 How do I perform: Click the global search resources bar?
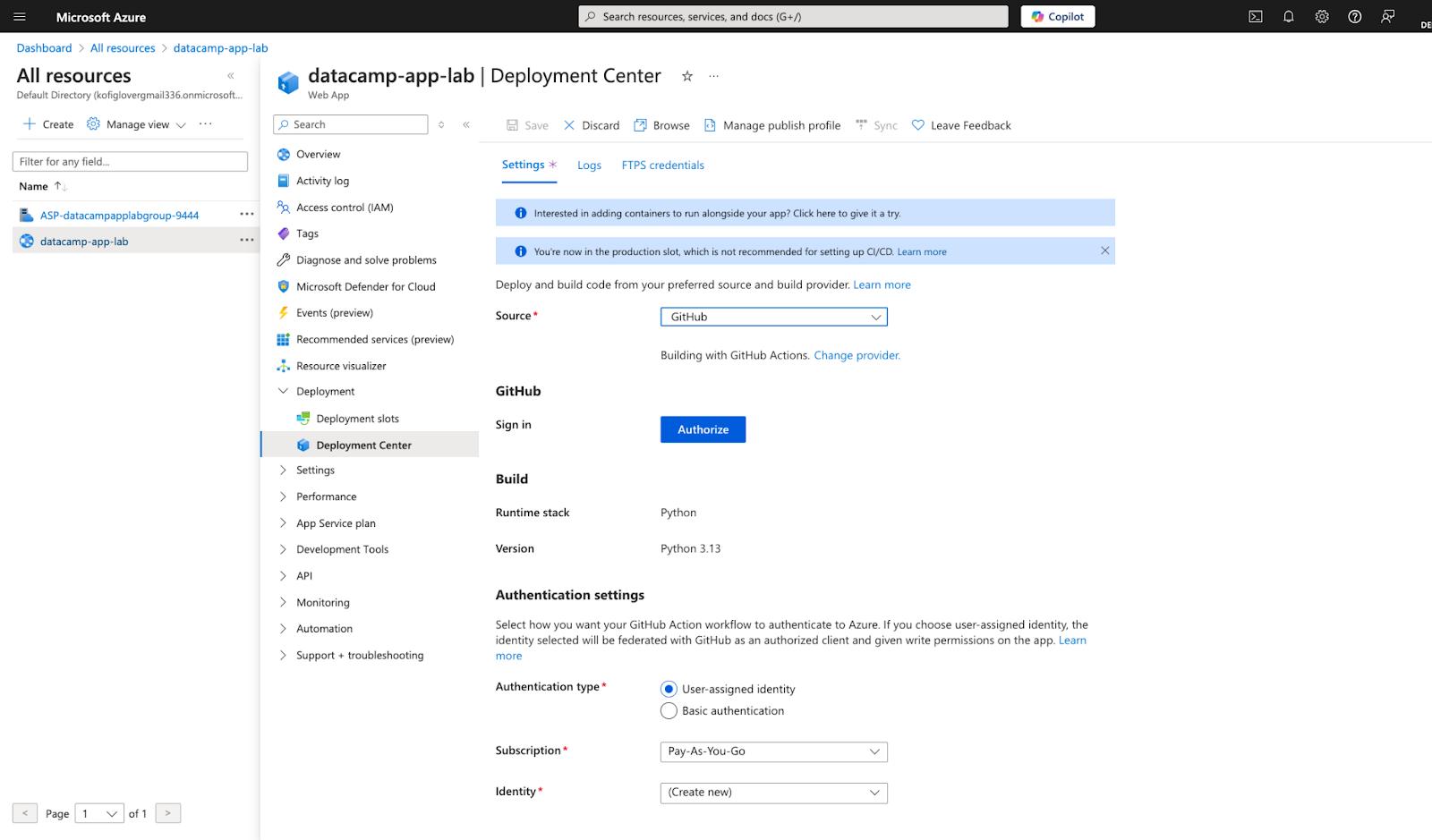coord(793,16)
